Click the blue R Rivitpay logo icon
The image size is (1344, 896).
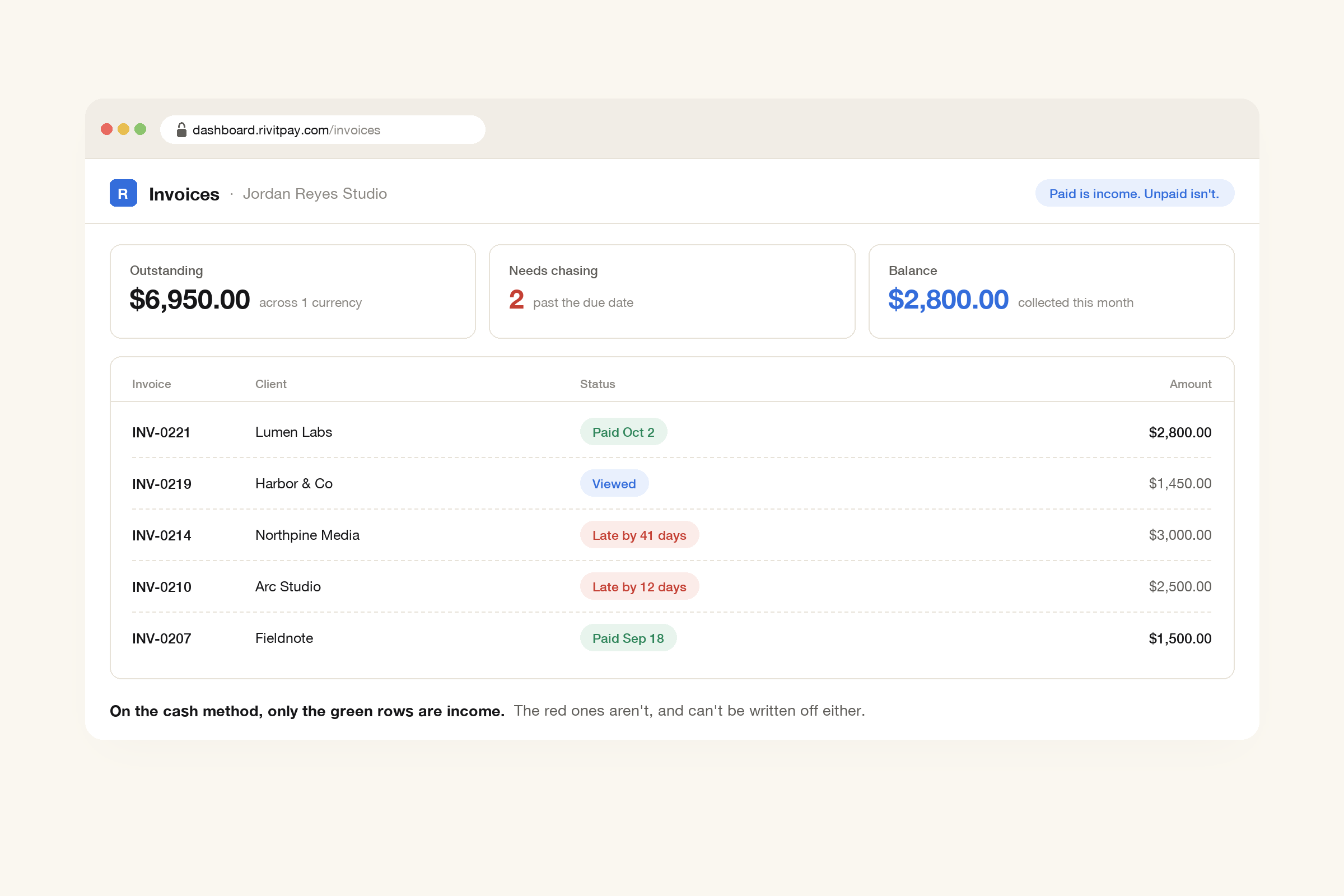pyautogui.click(x=123, y=193)
